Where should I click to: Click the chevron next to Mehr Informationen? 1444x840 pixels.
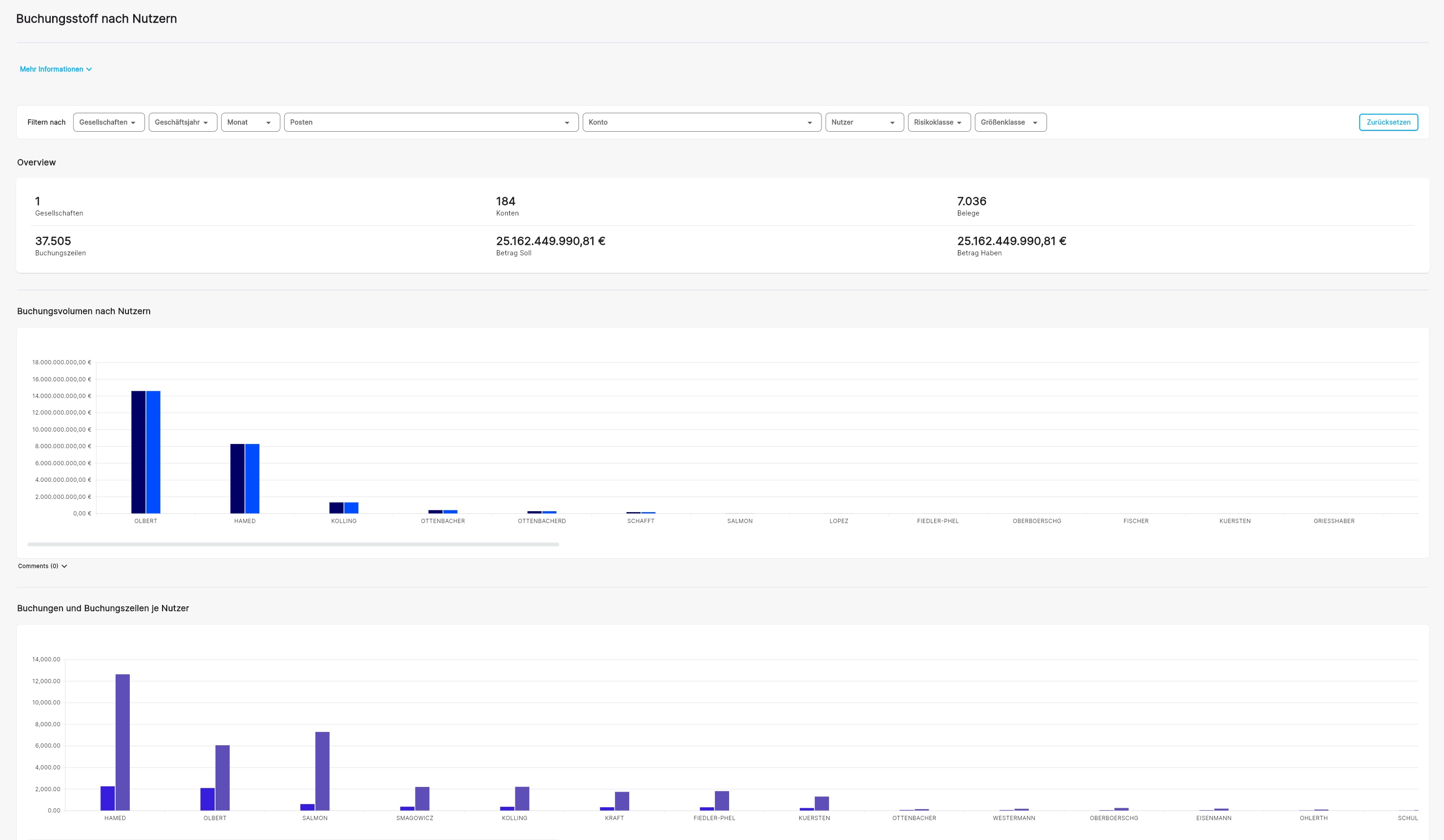click(89, 69)
